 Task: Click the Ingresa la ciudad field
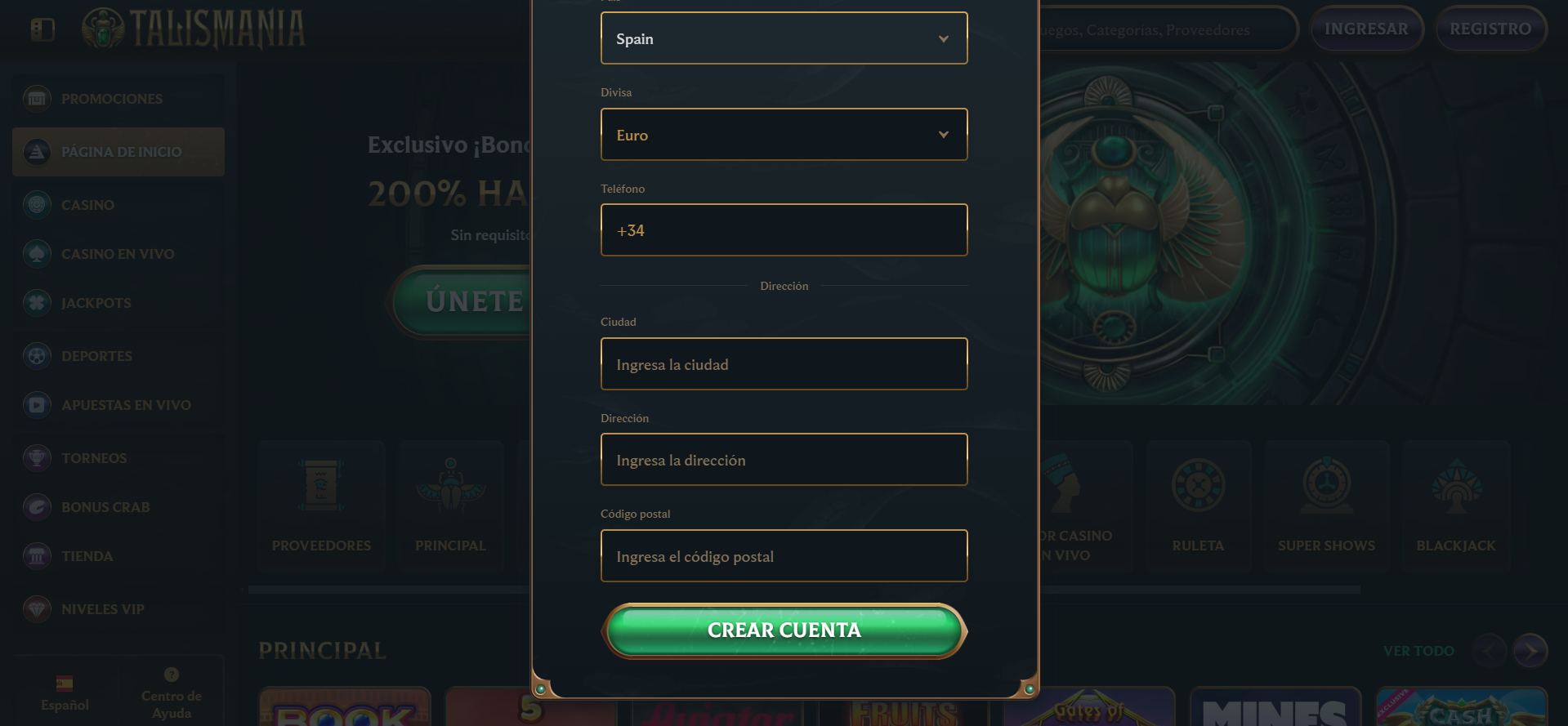point(784,364)
